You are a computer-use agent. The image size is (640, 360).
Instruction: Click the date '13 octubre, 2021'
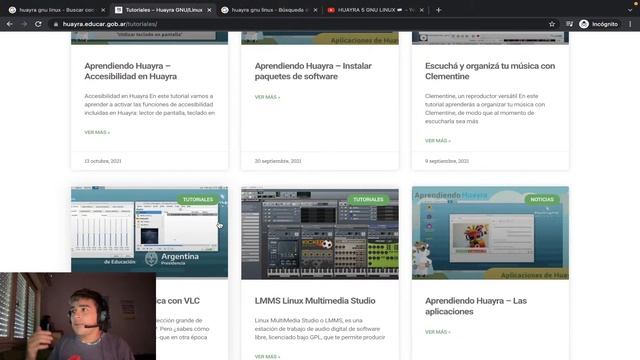coord(103,161)
